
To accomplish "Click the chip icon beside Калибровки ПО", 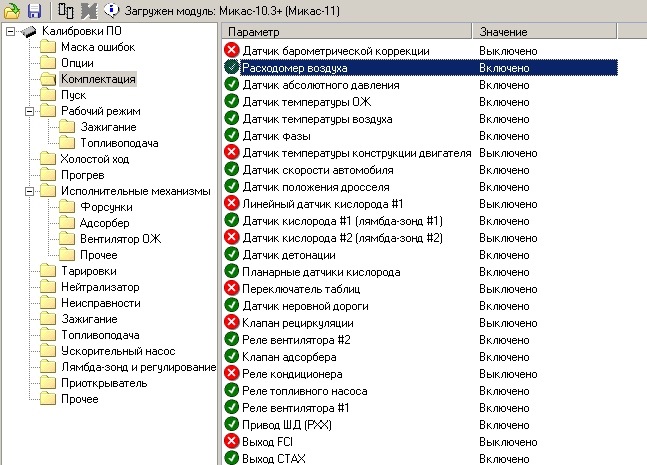I will click(28, 31).
